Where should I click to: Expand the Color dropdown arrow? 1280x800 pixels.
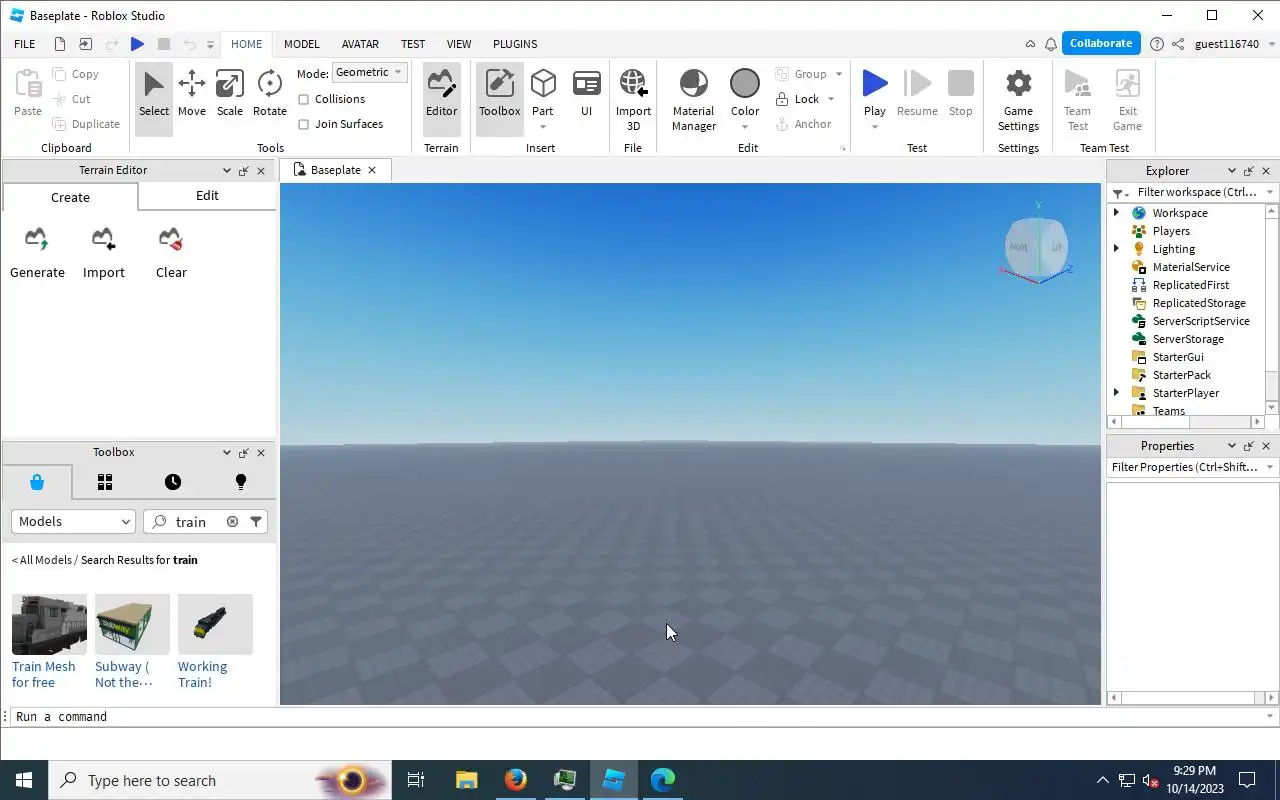tap(745, 127)
